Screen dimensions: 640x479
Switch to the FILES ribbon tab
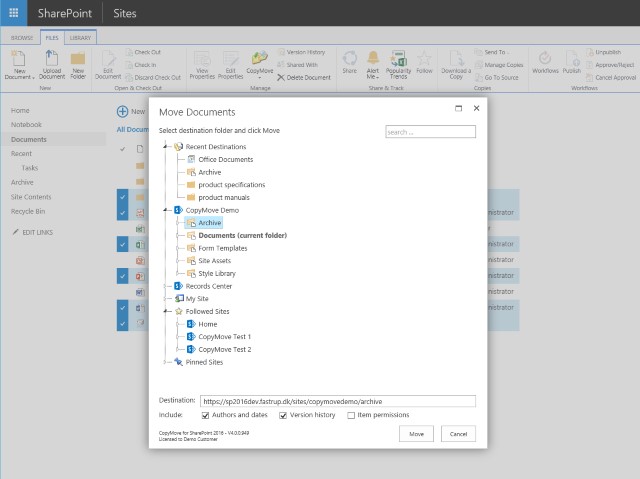pyautogui.click(x=52, y=38)
